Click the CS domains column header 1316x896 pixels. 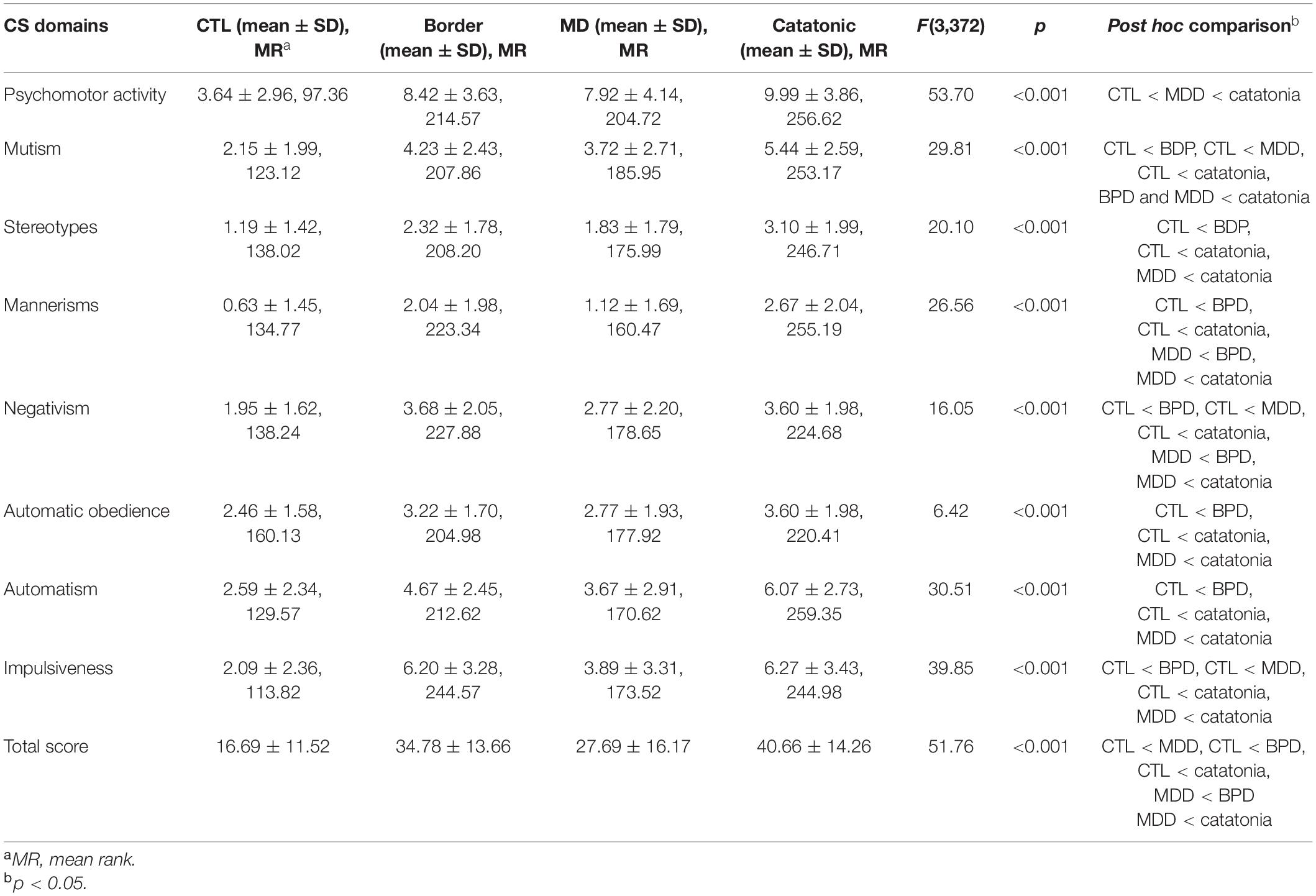tap(56, 26)
